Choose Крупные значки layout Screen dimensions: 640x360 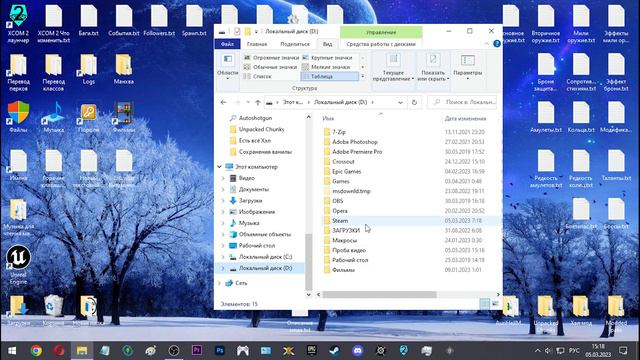point(327,58)
